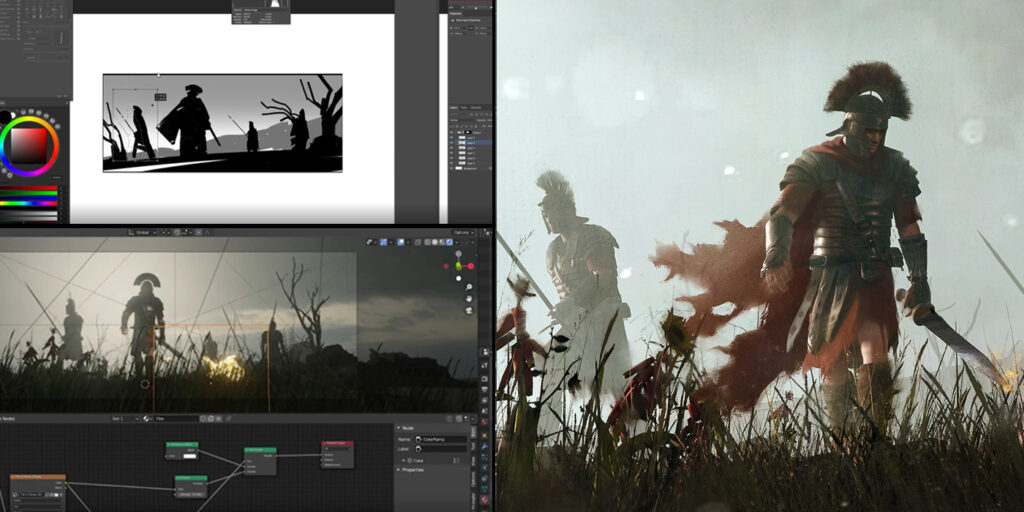Open the Blender viewport gizmo visibility toggle
This screenshot has height=512, width=1024.
coord(384,242)
